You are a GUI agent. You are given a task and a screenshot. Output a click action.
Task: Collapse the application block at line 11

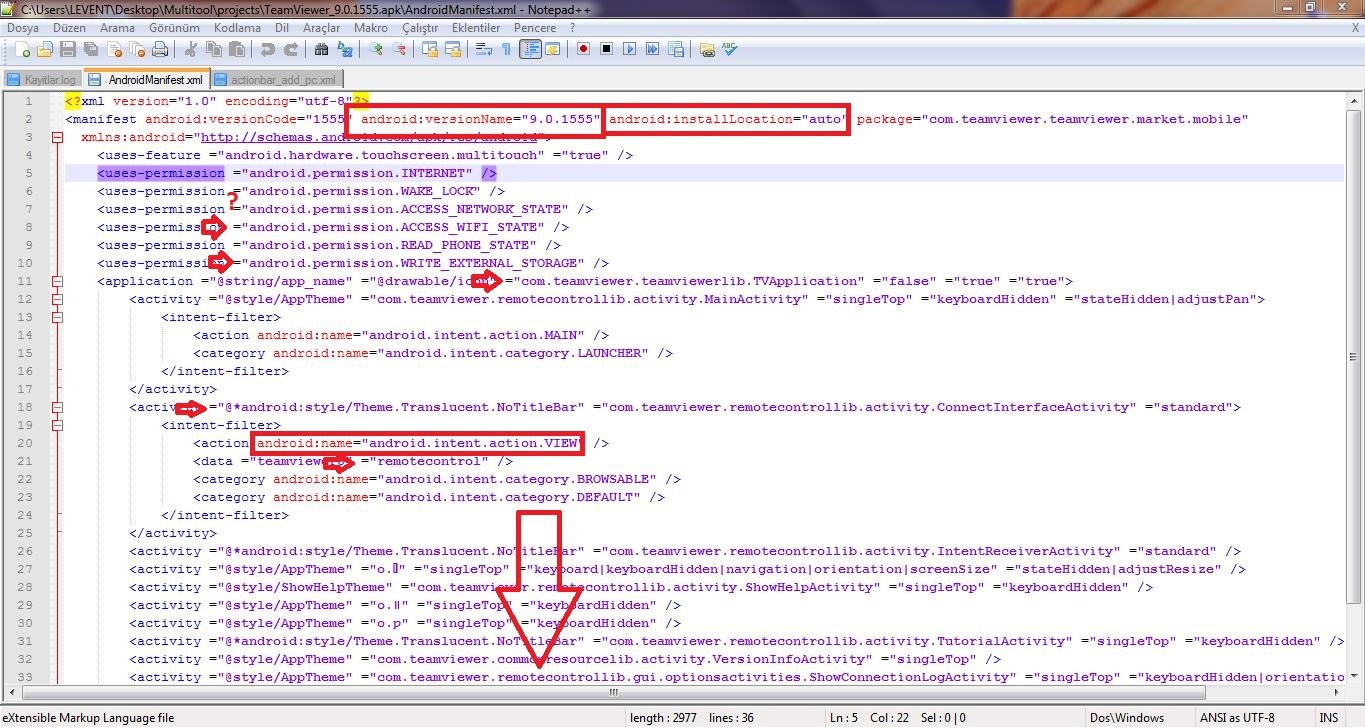[x=57, y=281]
